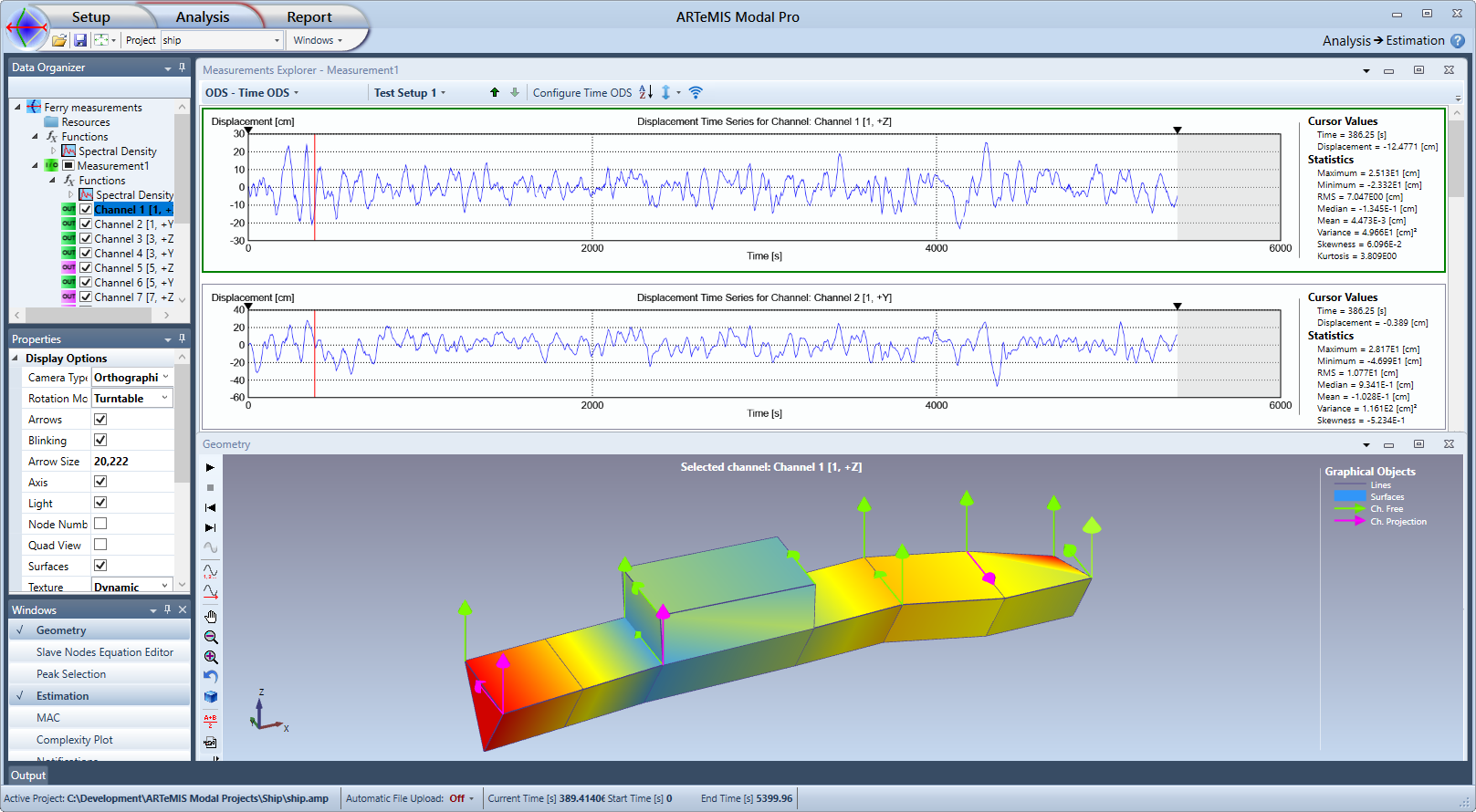Enable the Quad View checkbox
Image resolution: width=1476 pixels, height=812 pixels.
pyautogui.click(x=100, y=545)
